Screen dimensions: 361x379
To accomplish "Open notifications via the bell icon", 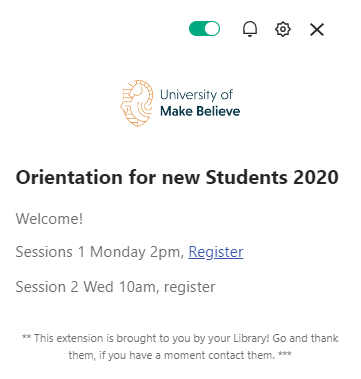I will click(x=250, y=29).
